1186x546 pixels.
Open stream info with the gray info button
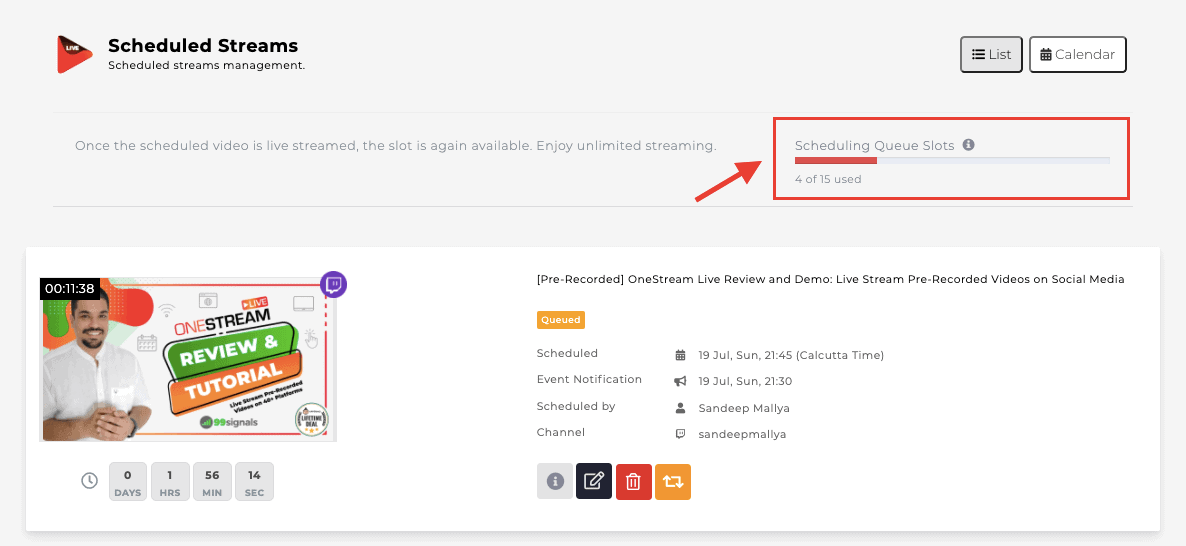[555, 481]
